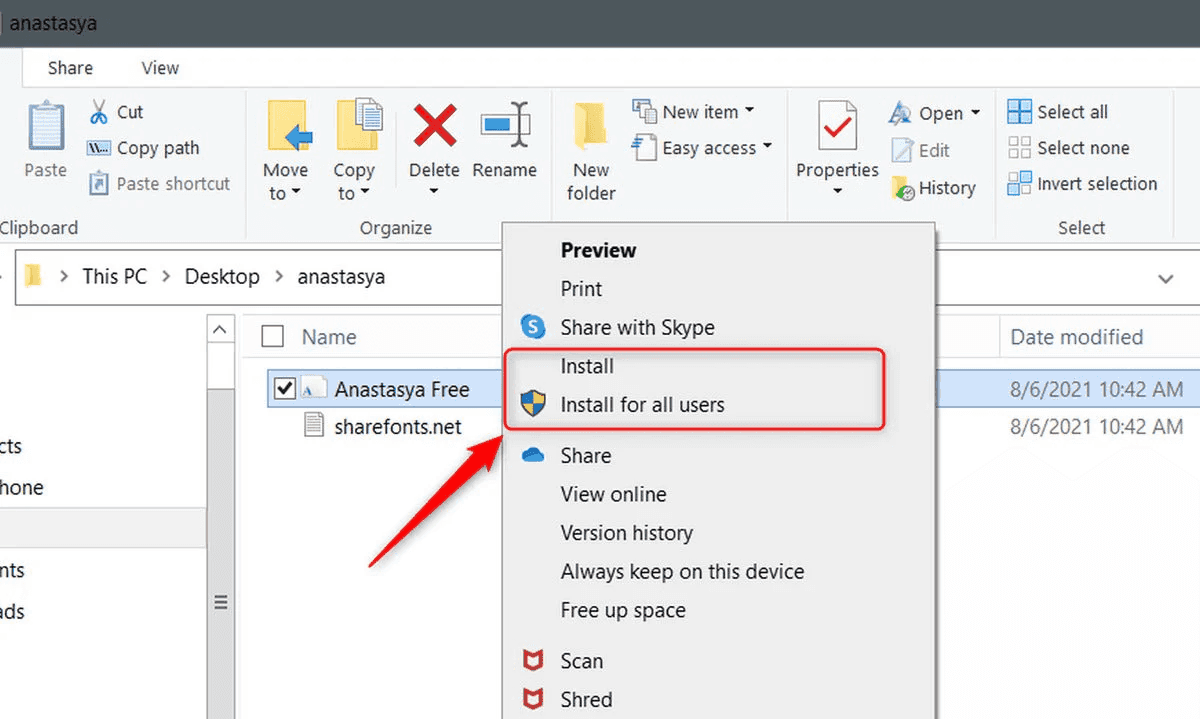The width and height of the screenshot is (1200, 719).
Task: Expand the address bar history chevron
Action: click(x=1165, y=278)
